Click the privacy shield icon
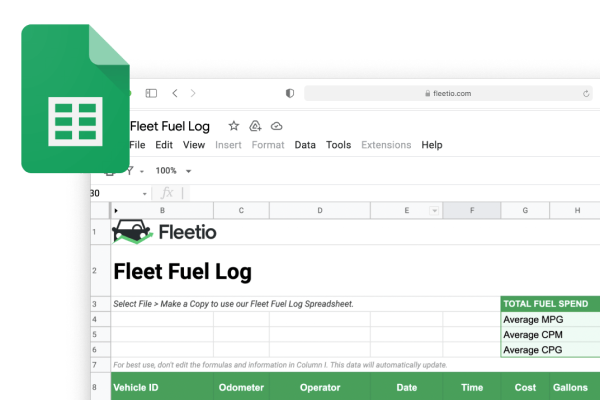This screenshot has height=400, width=600. click(x=290, y=93)
